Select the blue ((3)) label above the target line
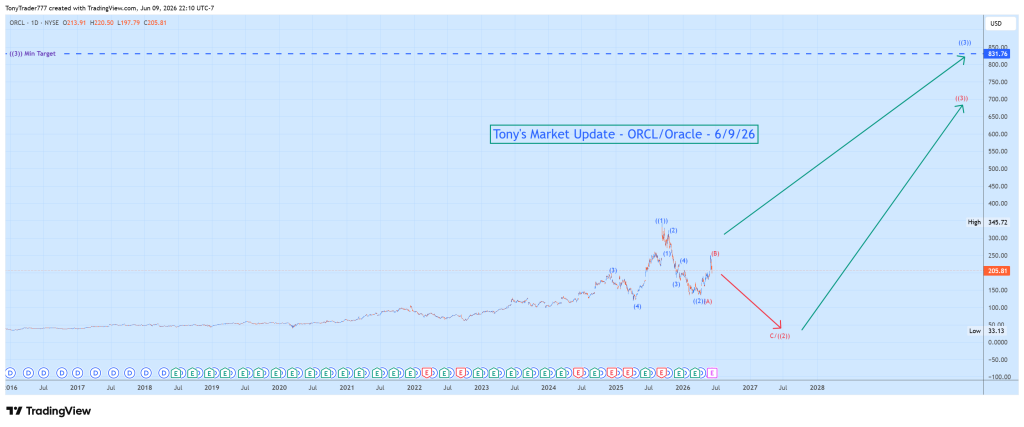 tap(965, 42)
